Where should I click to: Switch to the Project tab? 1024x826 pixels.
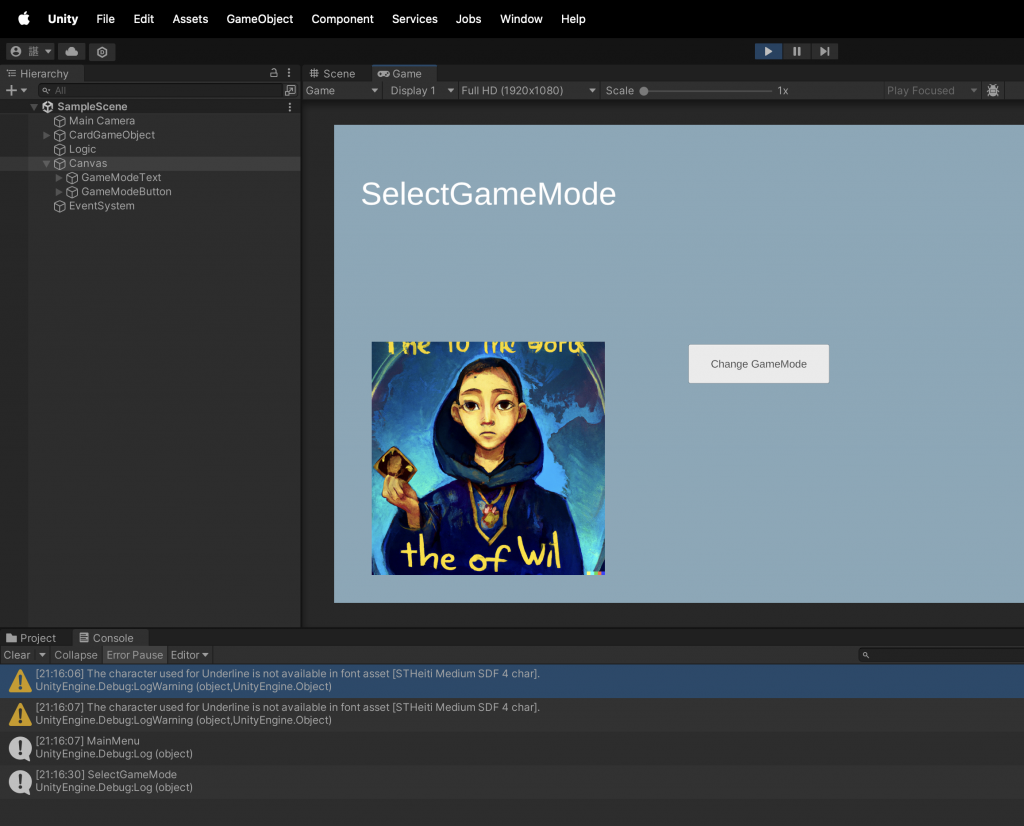pos(31,638)
